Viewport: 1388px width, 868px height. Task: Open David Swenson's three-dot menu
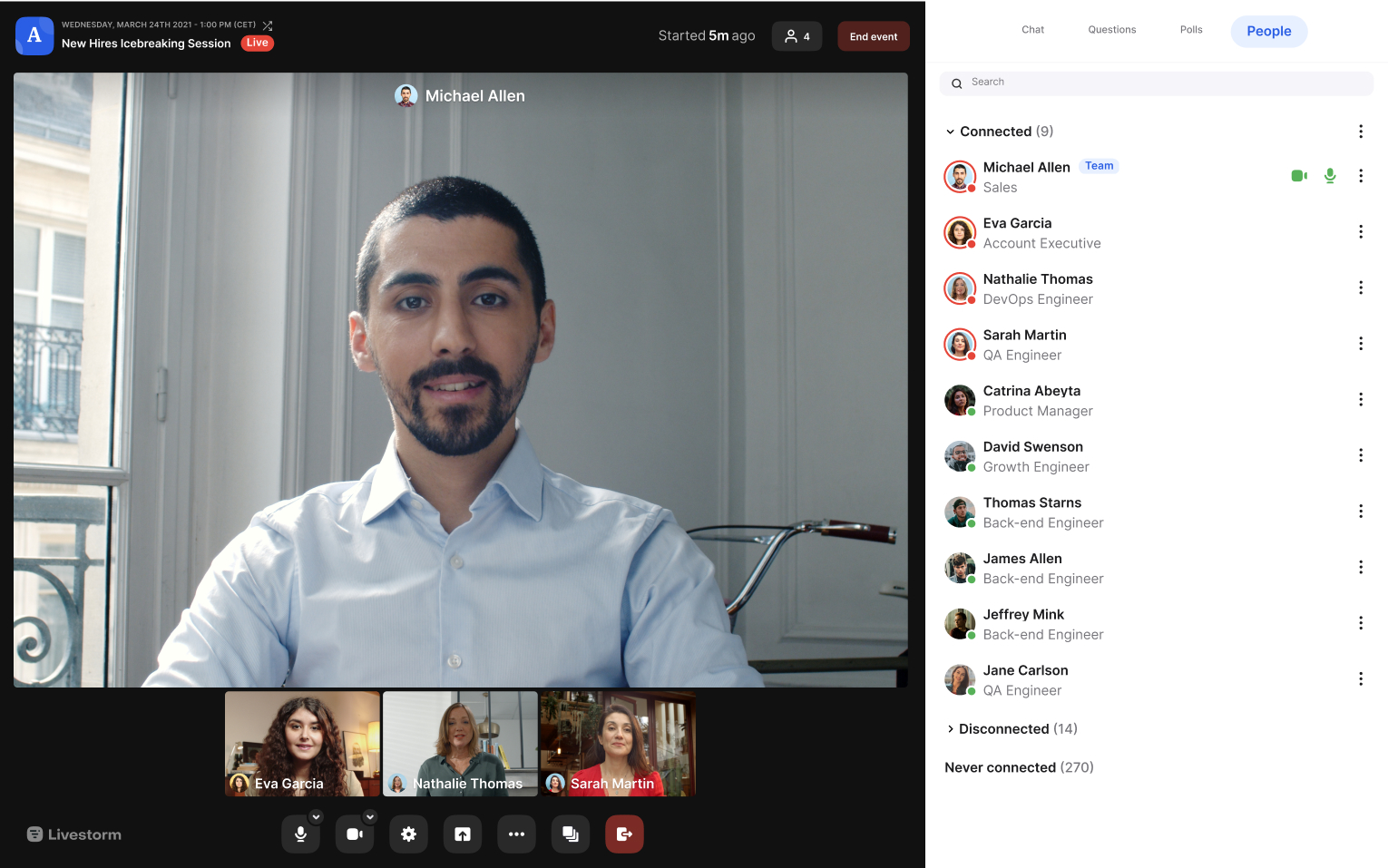1361,455
